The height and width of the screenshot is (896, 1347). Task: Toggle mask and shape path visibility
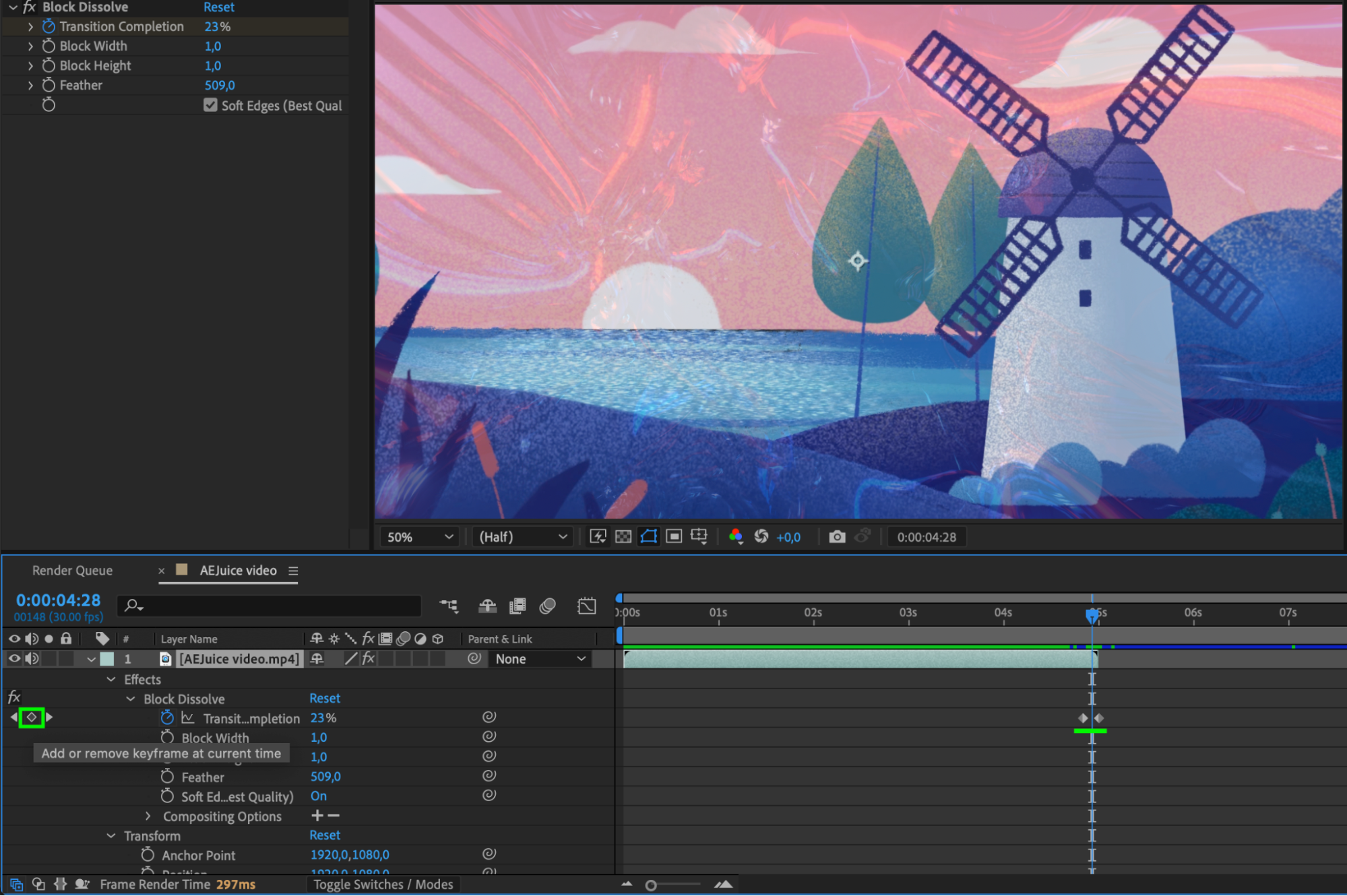(x=649, y=537)
